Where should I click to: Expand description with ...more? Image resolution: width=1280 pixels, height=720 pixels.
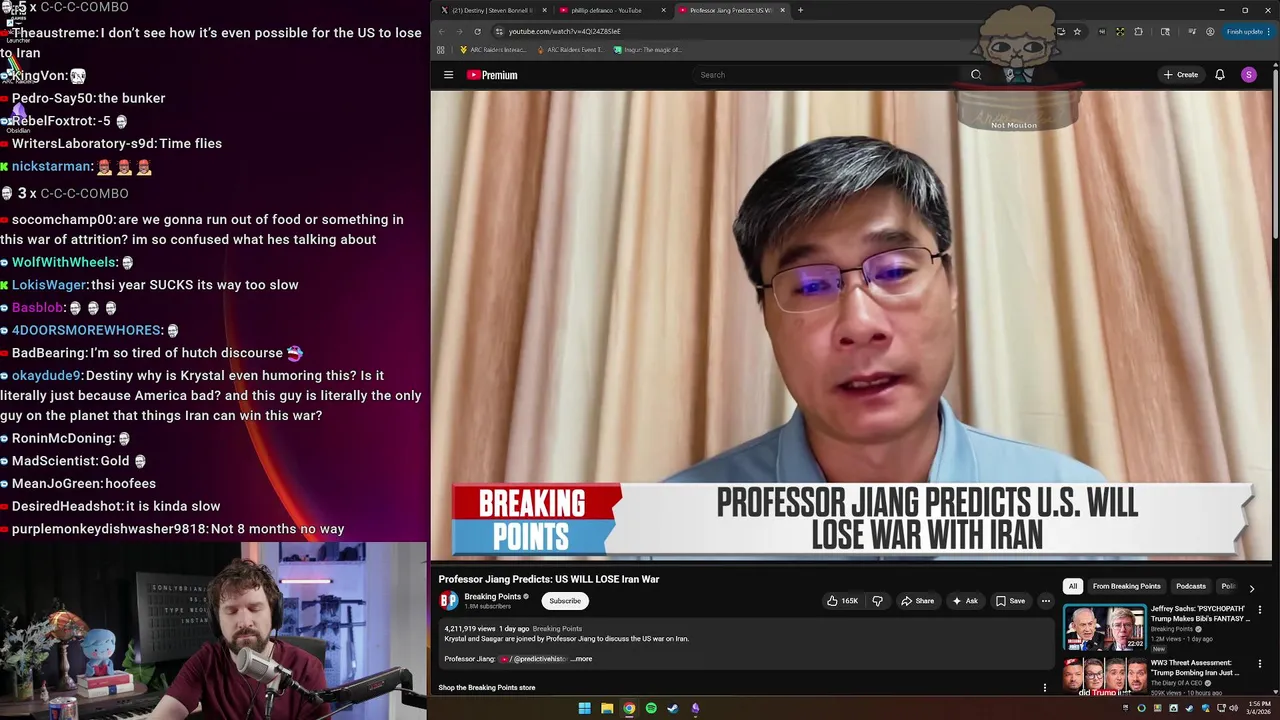582,659
